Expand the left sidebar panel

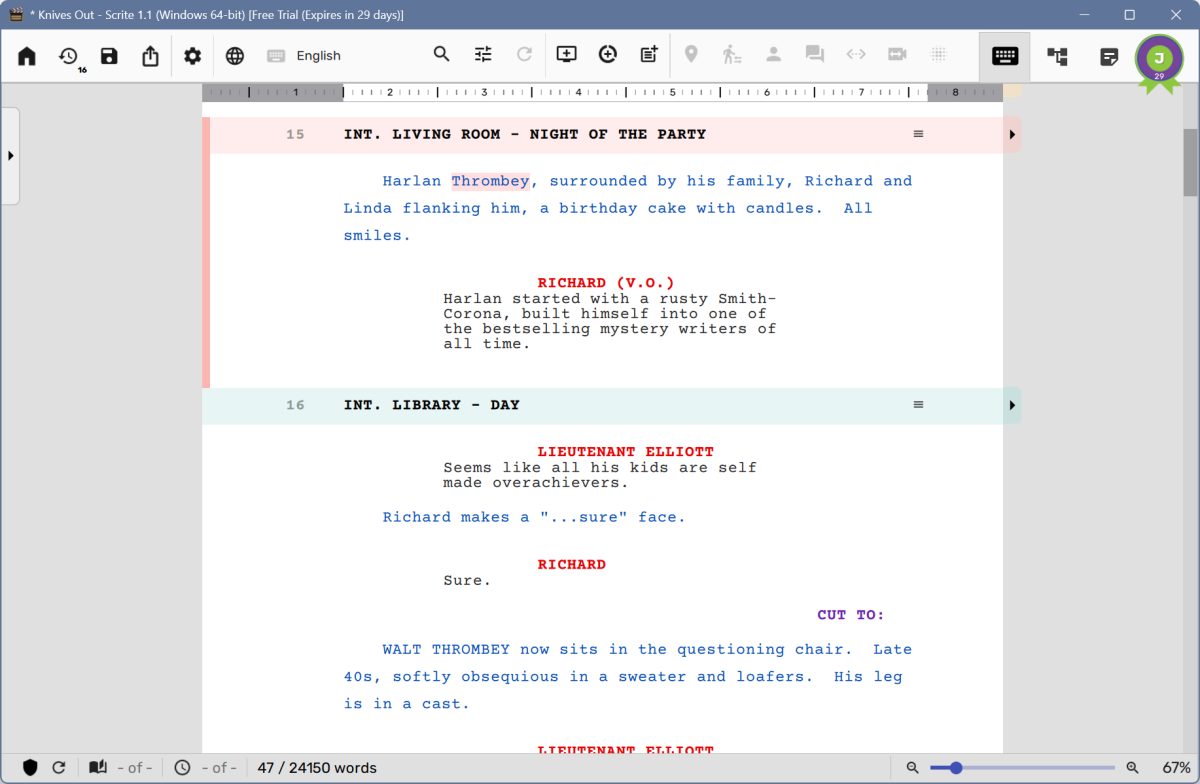(x=10, y=156)
